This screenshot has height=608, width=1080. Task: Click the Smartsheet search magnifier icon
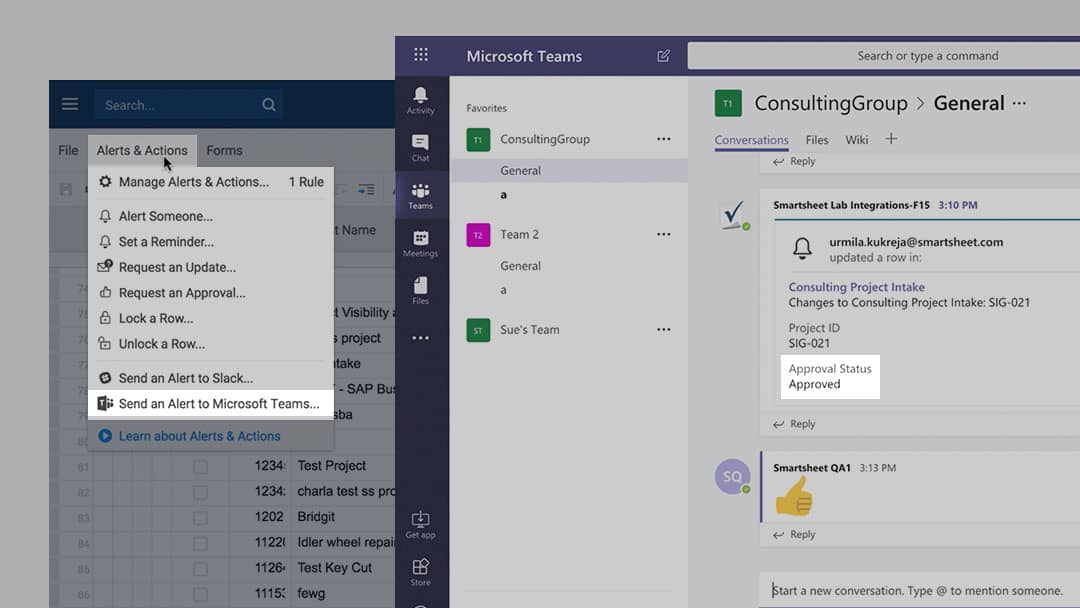269,105
